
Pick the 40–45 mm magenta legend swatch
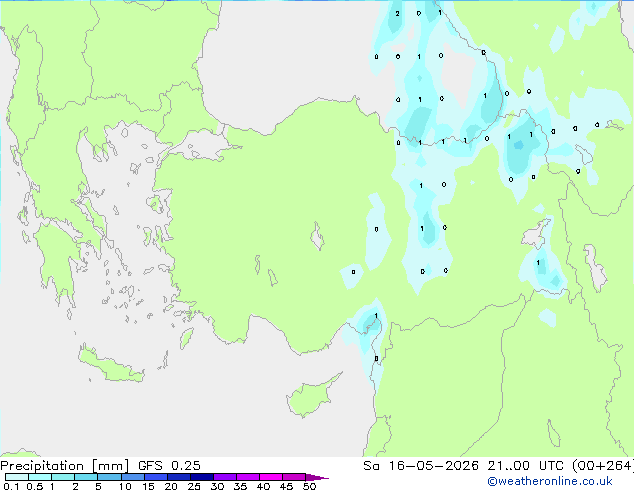(271, 477)
